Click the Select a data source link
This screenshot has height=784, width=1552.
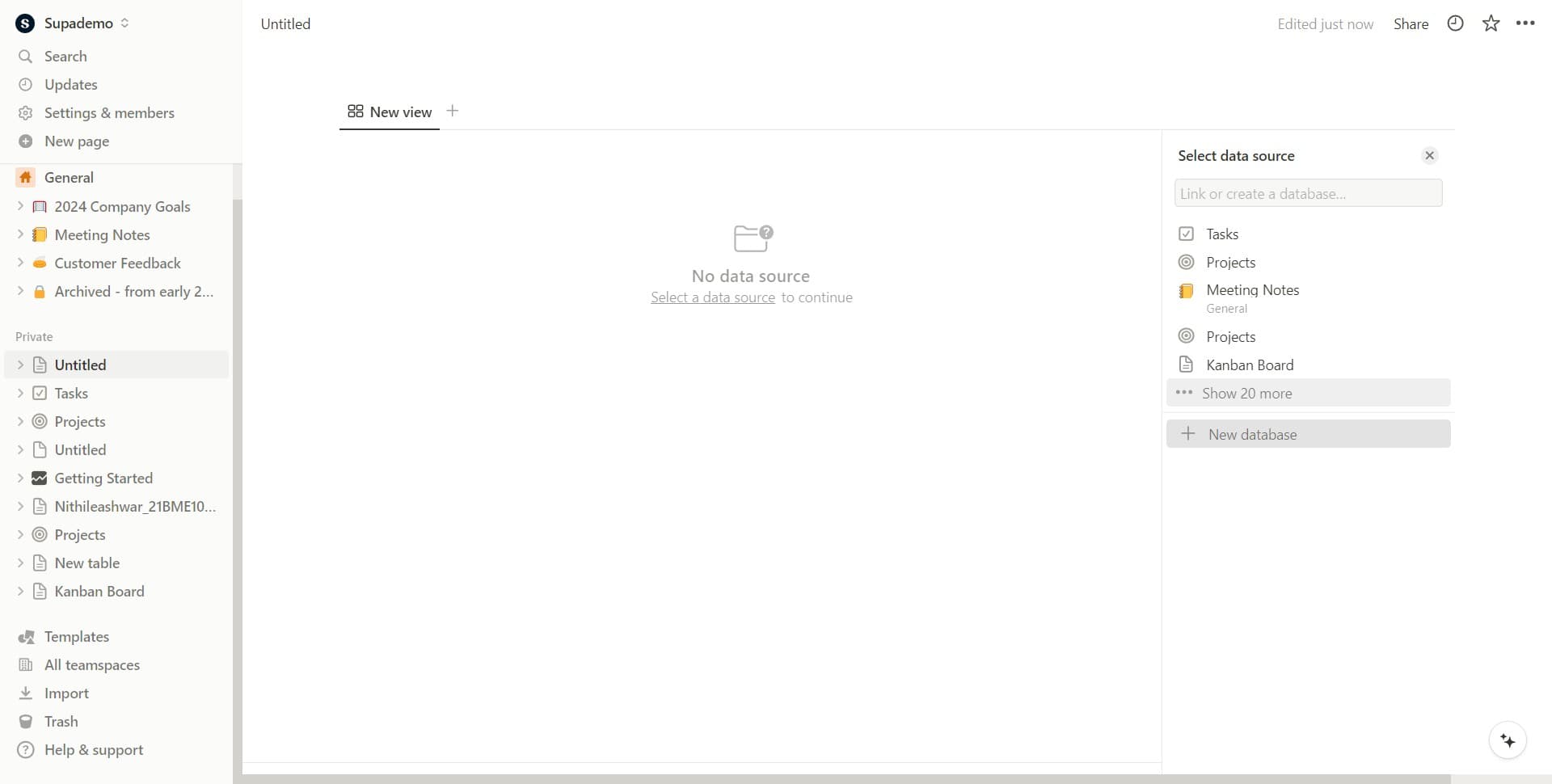[712, 297]
